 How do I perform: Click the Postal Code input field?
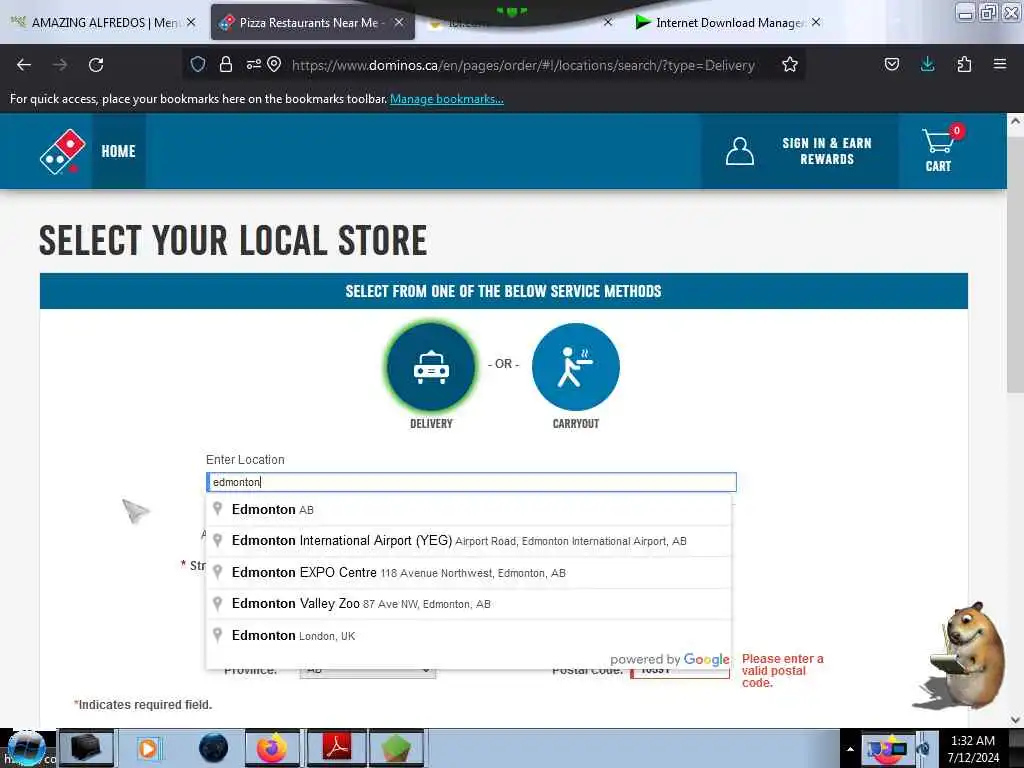(x=680, y=673)
